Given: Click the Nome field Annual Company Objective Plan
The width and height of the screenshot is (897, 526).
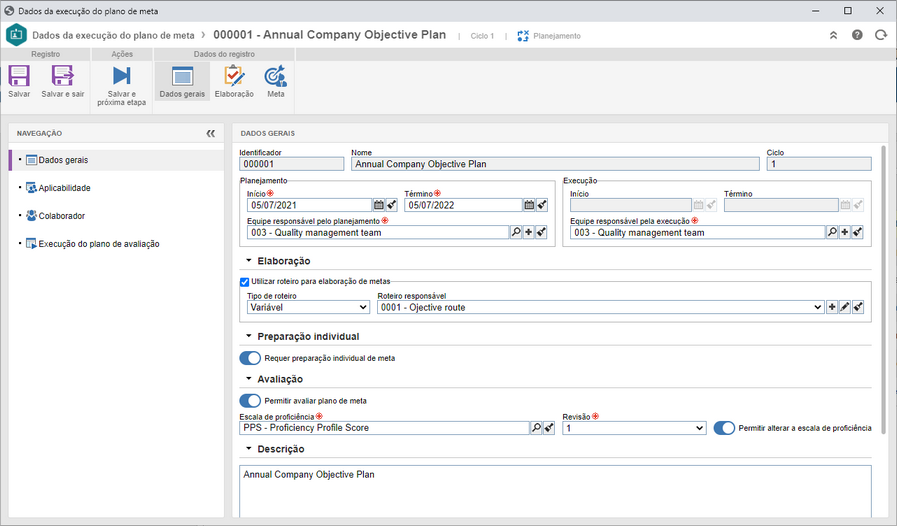Looking at the screenshot, I should point(555,164).
